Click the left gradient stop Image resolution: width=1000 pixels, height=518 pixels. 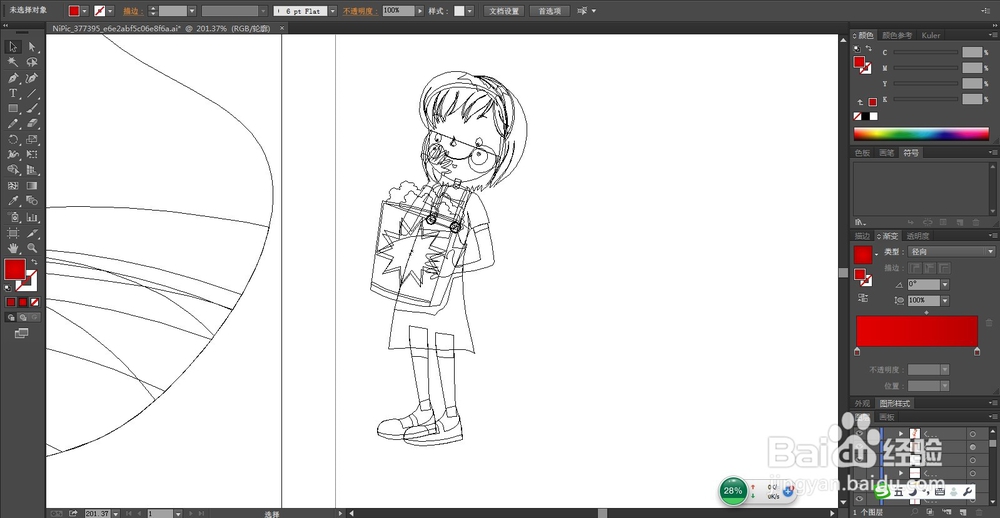coord(857,352)
